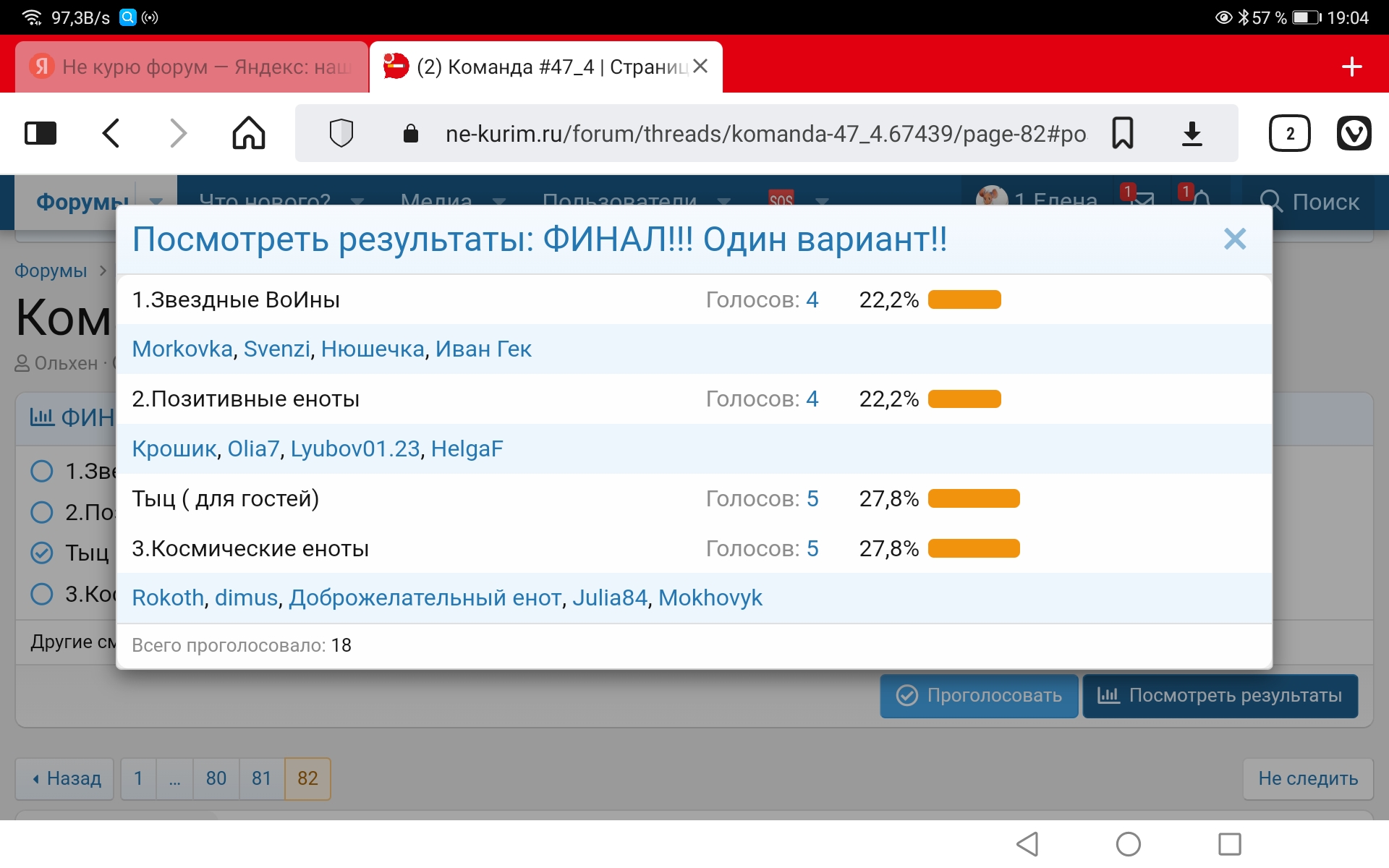
Task: Expand the Форумы dropdown arrow
Action: click(x=156, y=201)
